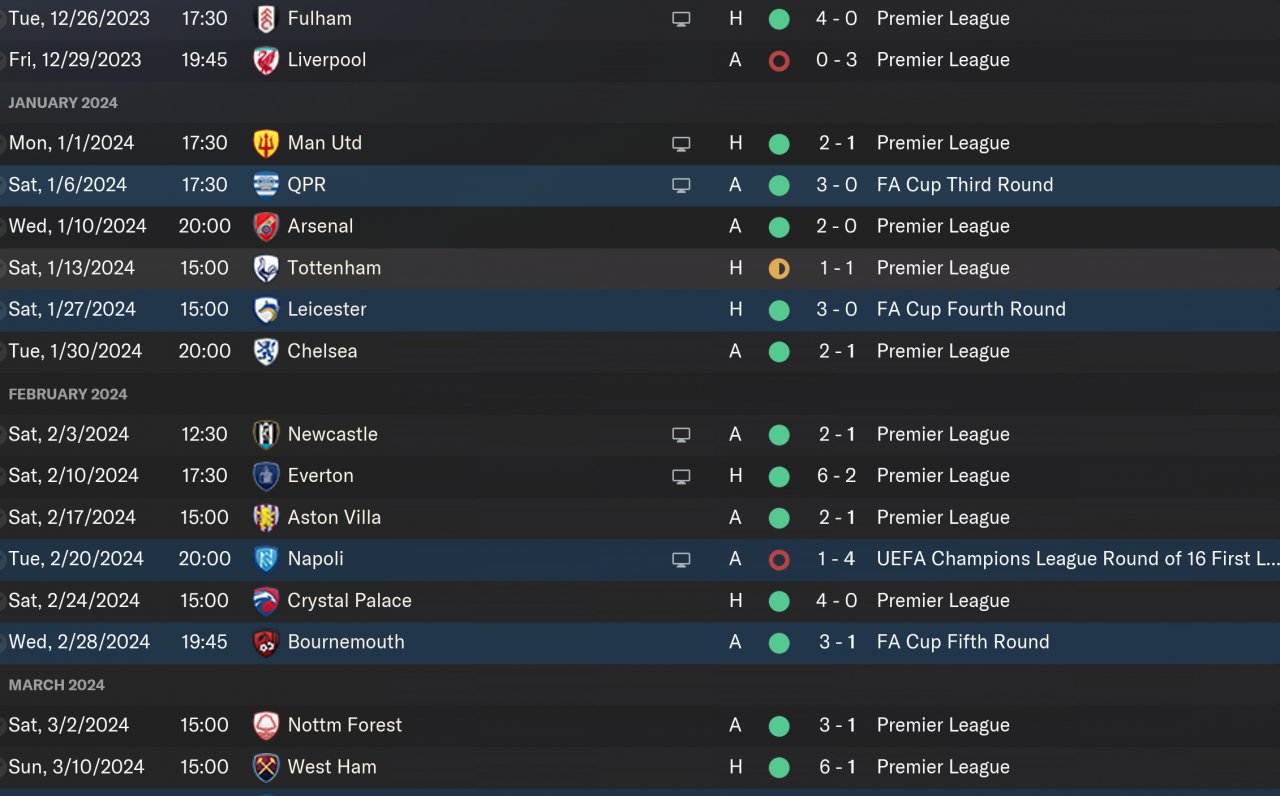Click UEFA Champions League Round of 16 link

coord(1074,559)
